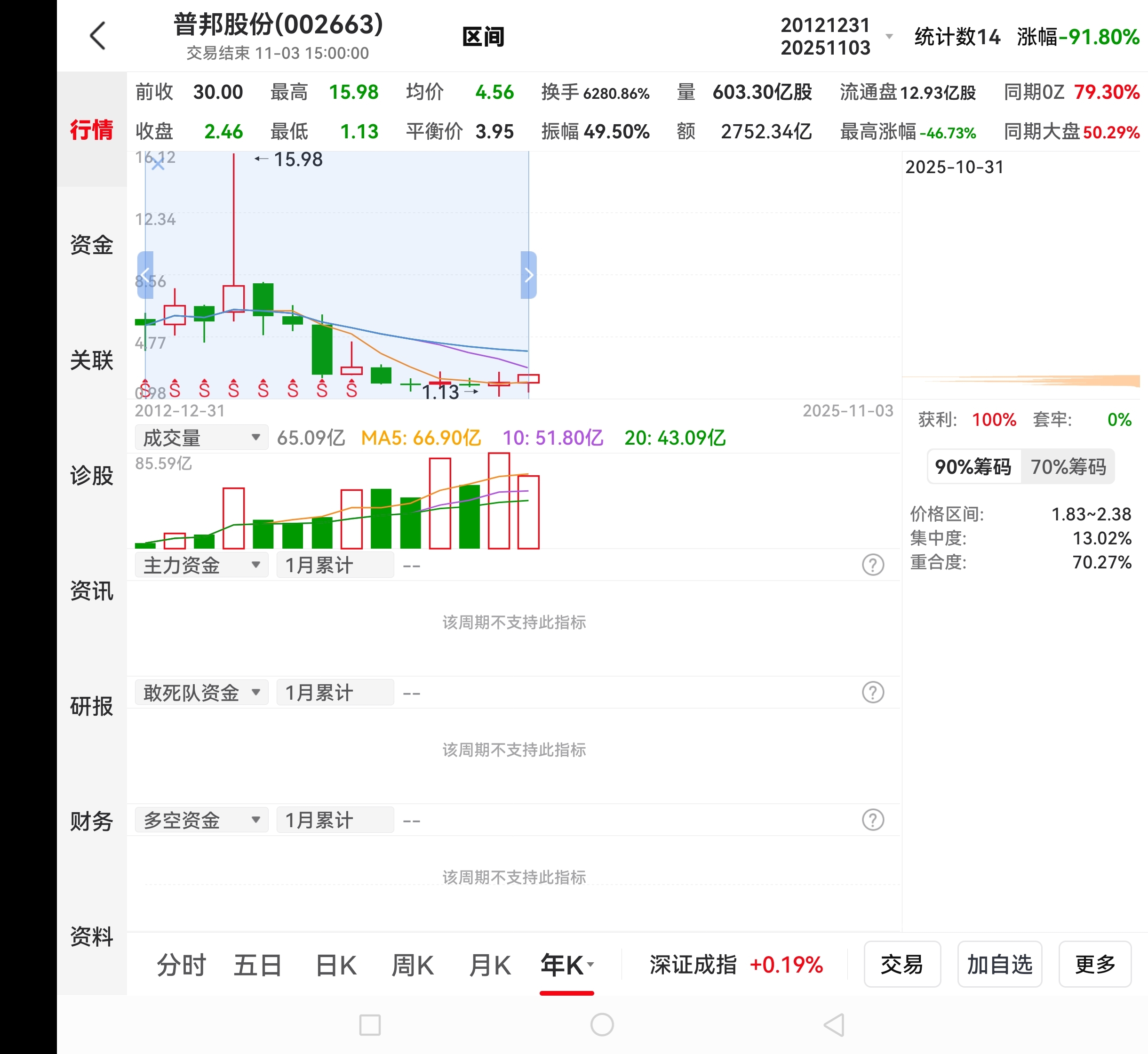This screenshot has height=1054, width=1148.
Task: Tap the 交易 button
Action: [901, 965]
